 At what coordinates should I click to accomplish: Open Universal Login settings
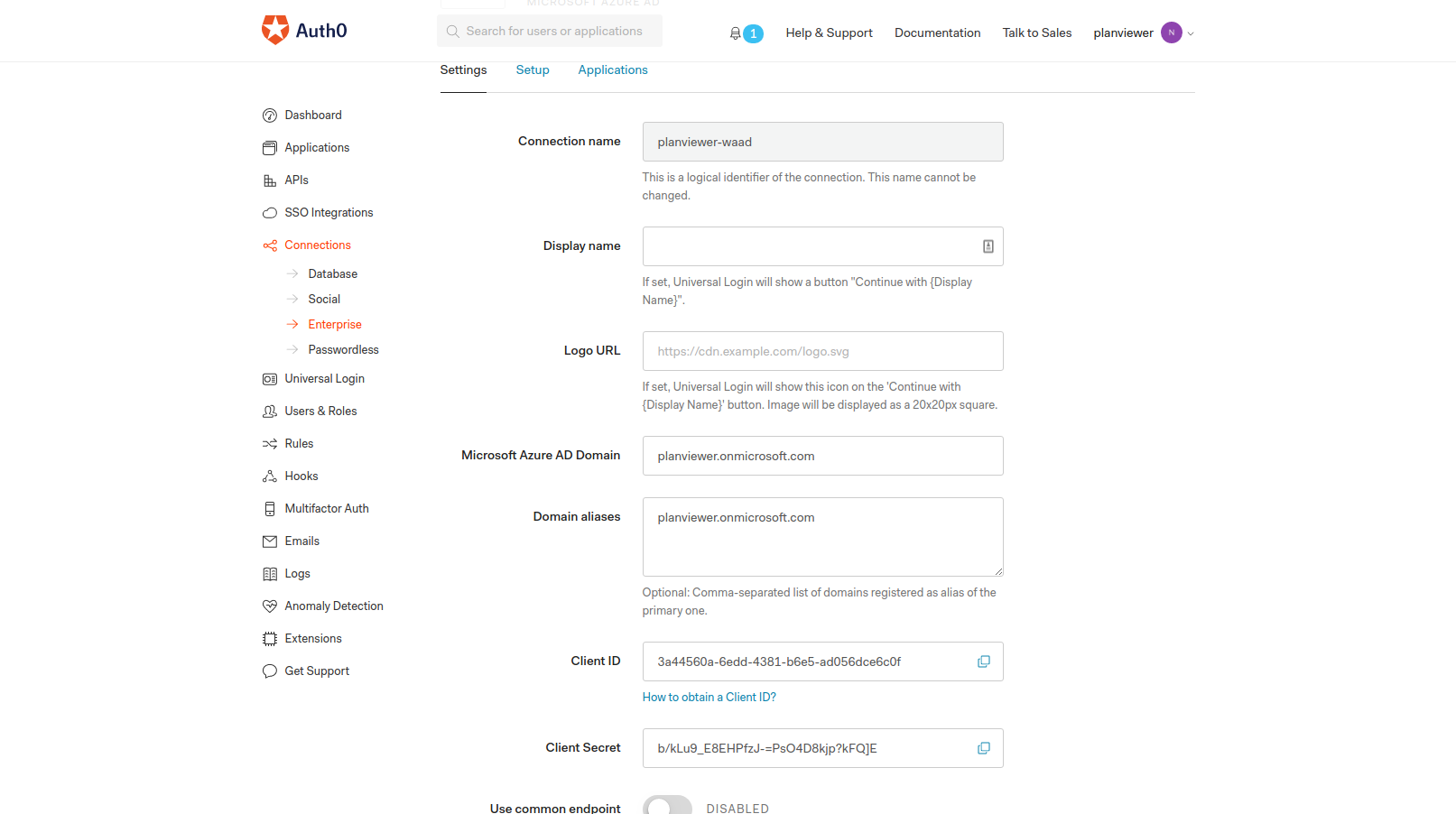tap(324, 378)
